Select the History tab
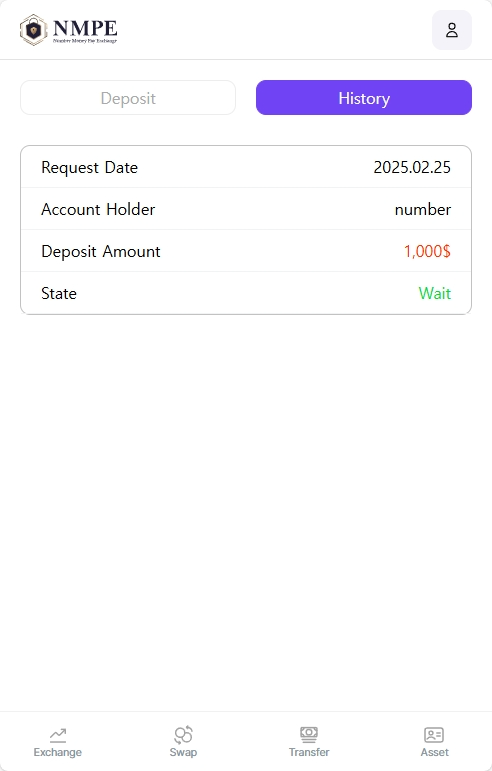This screenshot has width=492, height=771. (x=364, y=98)
